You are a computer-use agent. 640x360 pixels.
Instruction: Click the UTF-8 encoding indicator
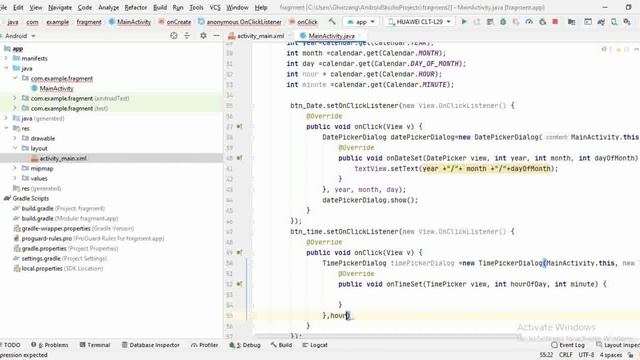click(586, 355)
